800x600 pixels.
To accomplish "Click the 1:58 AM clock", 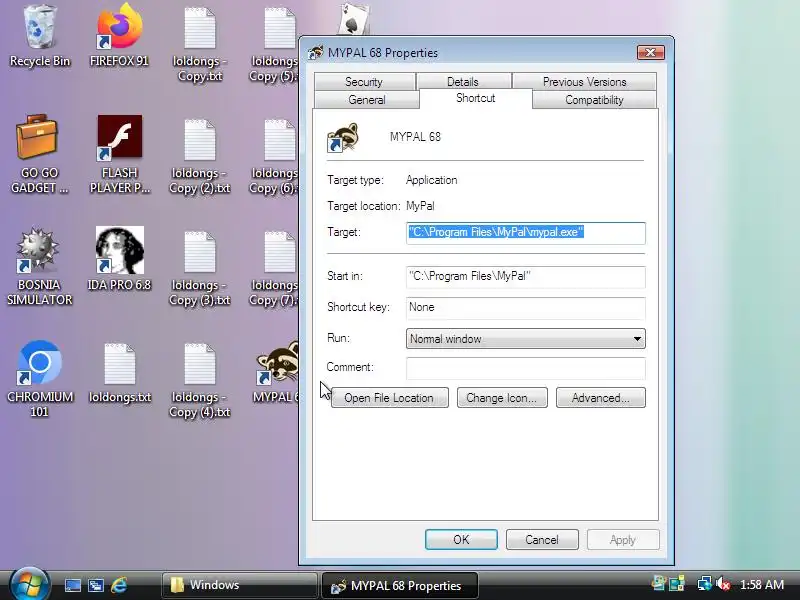I will [762, 584].
